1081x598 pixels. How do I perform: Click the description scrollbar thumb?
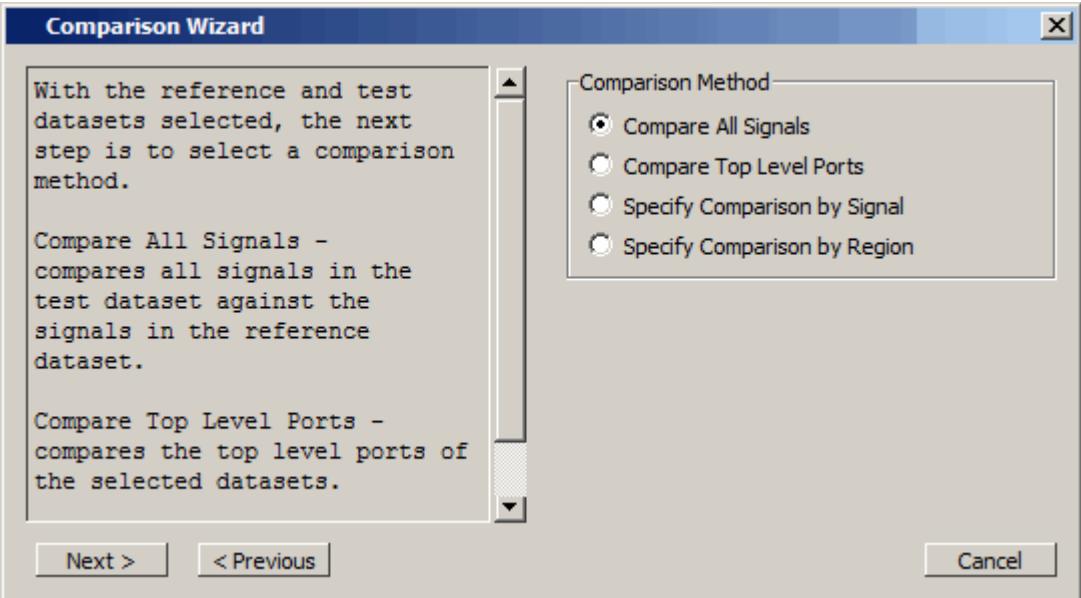tap(510, 270)
